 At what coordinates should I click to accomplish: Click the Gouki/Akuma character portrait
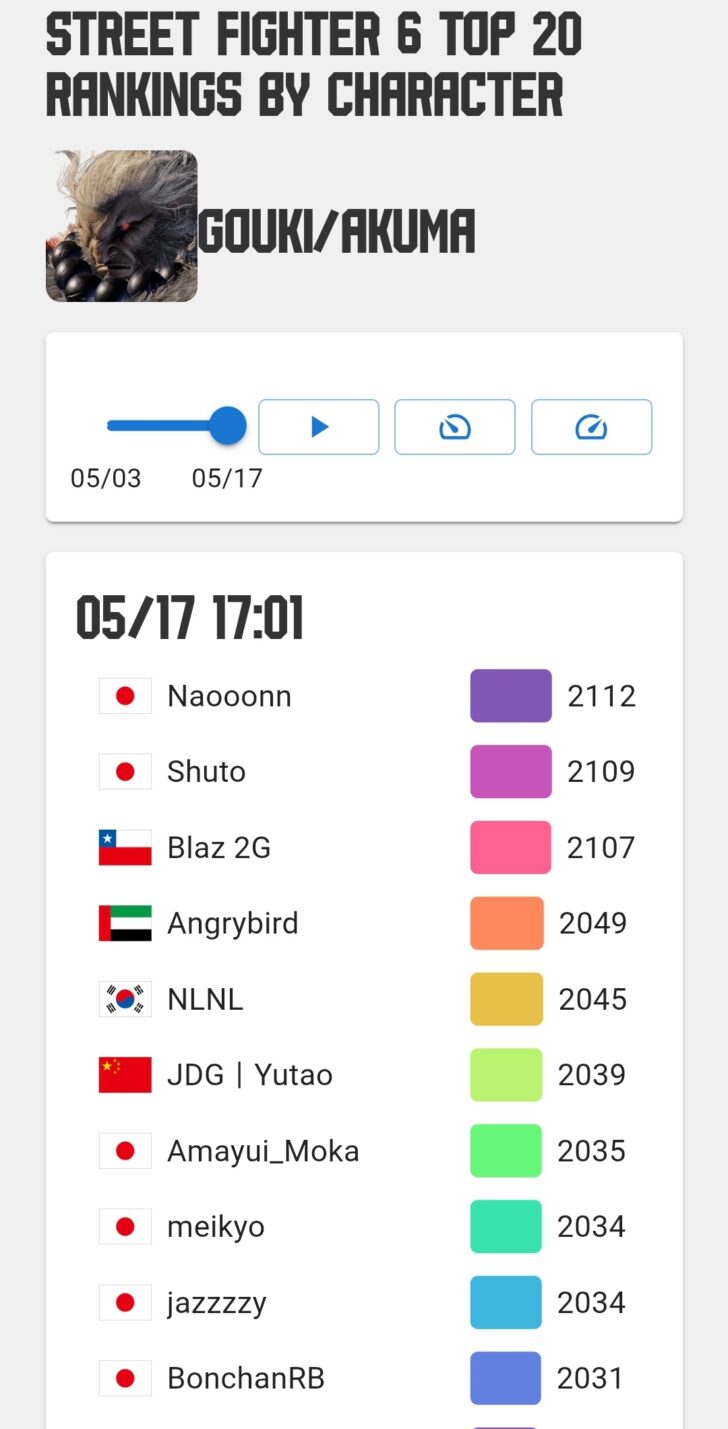[x=121, y=226]
